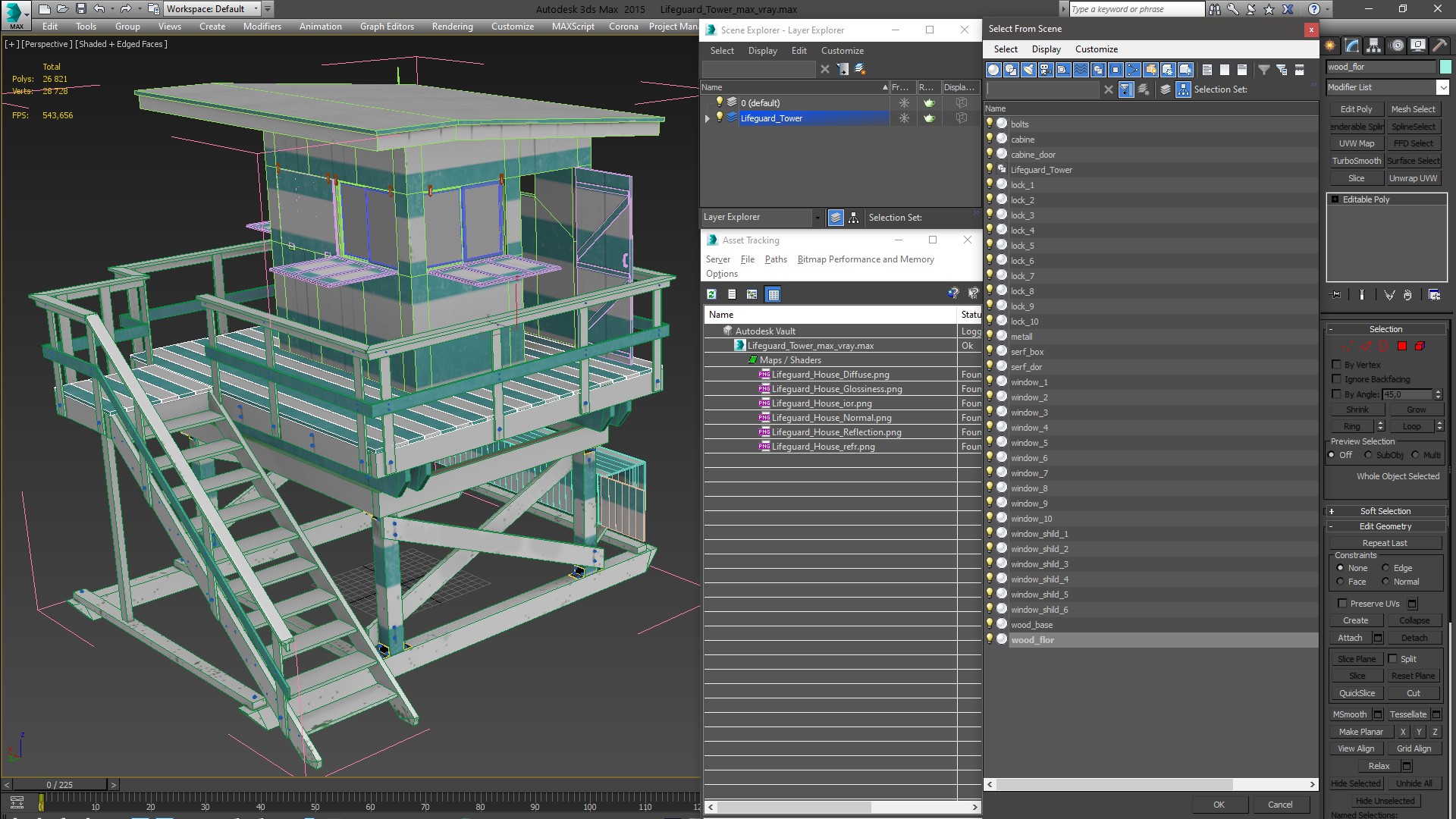Click Unwrap UVW modifier button
1456x819 pixels.
tap(1413, 178)
